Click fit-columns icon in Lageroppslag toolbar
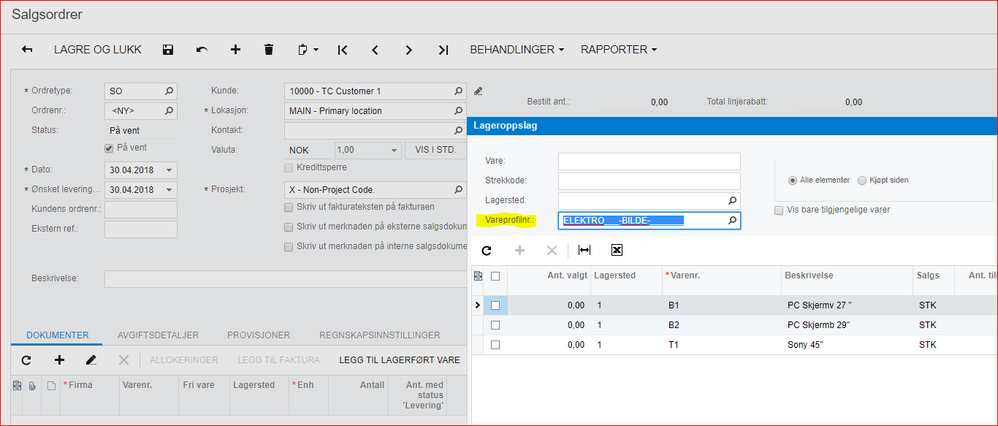The height and width of the screenshot is (426, 998). pos(584,250)
